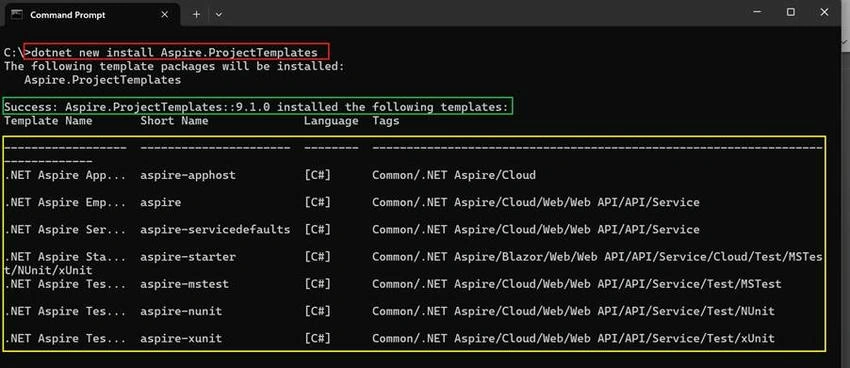This screenshot has height=368, width=850.
Task: Click the 'Short Name' column header
Action: point(174,121)
